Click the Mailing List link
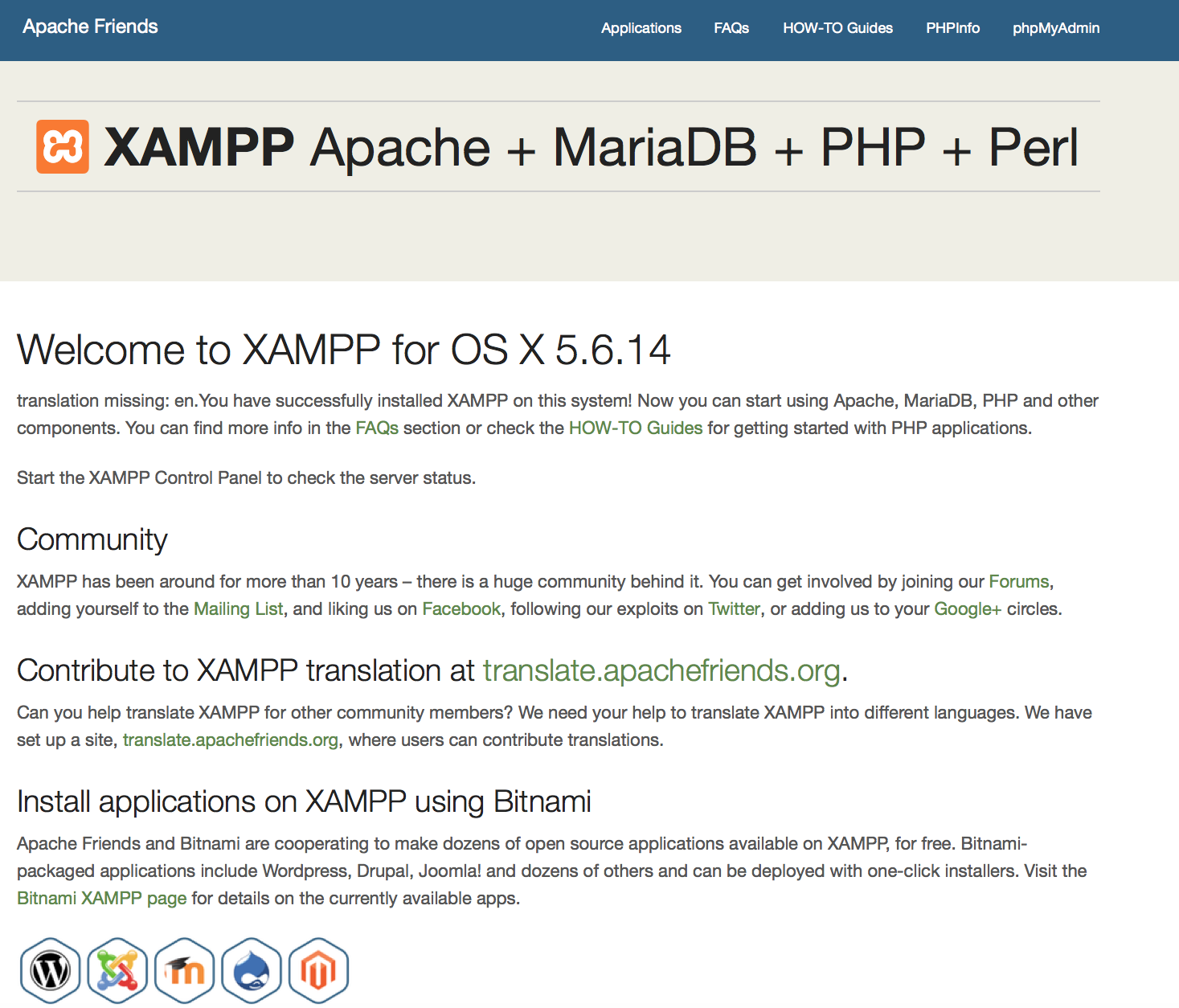This screenshot has height=1008, width=1179. pyautogui.click(x=238, y=608)
